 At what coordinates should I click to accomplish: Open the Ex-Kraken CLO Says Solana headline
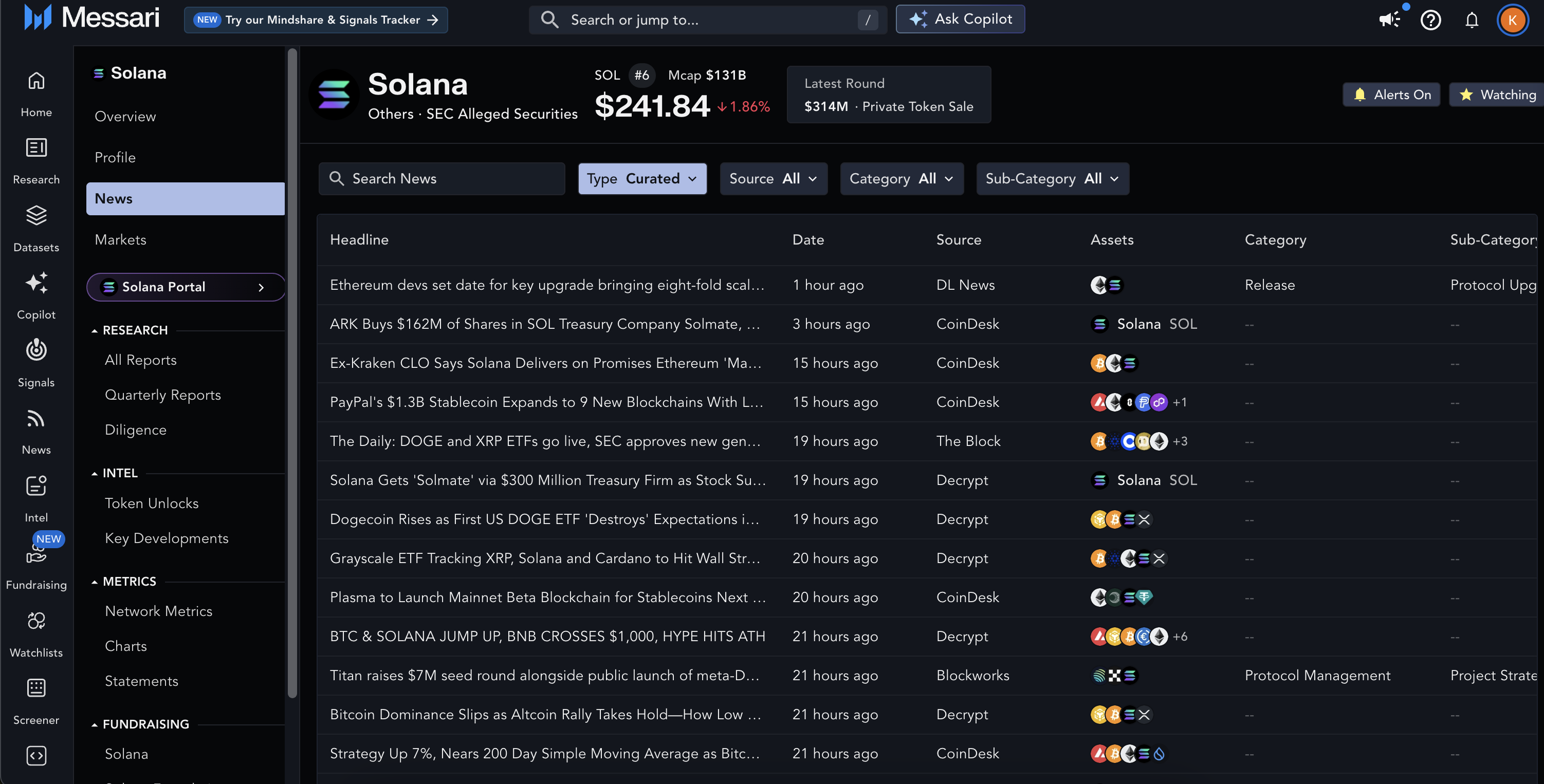pos(545,364)
